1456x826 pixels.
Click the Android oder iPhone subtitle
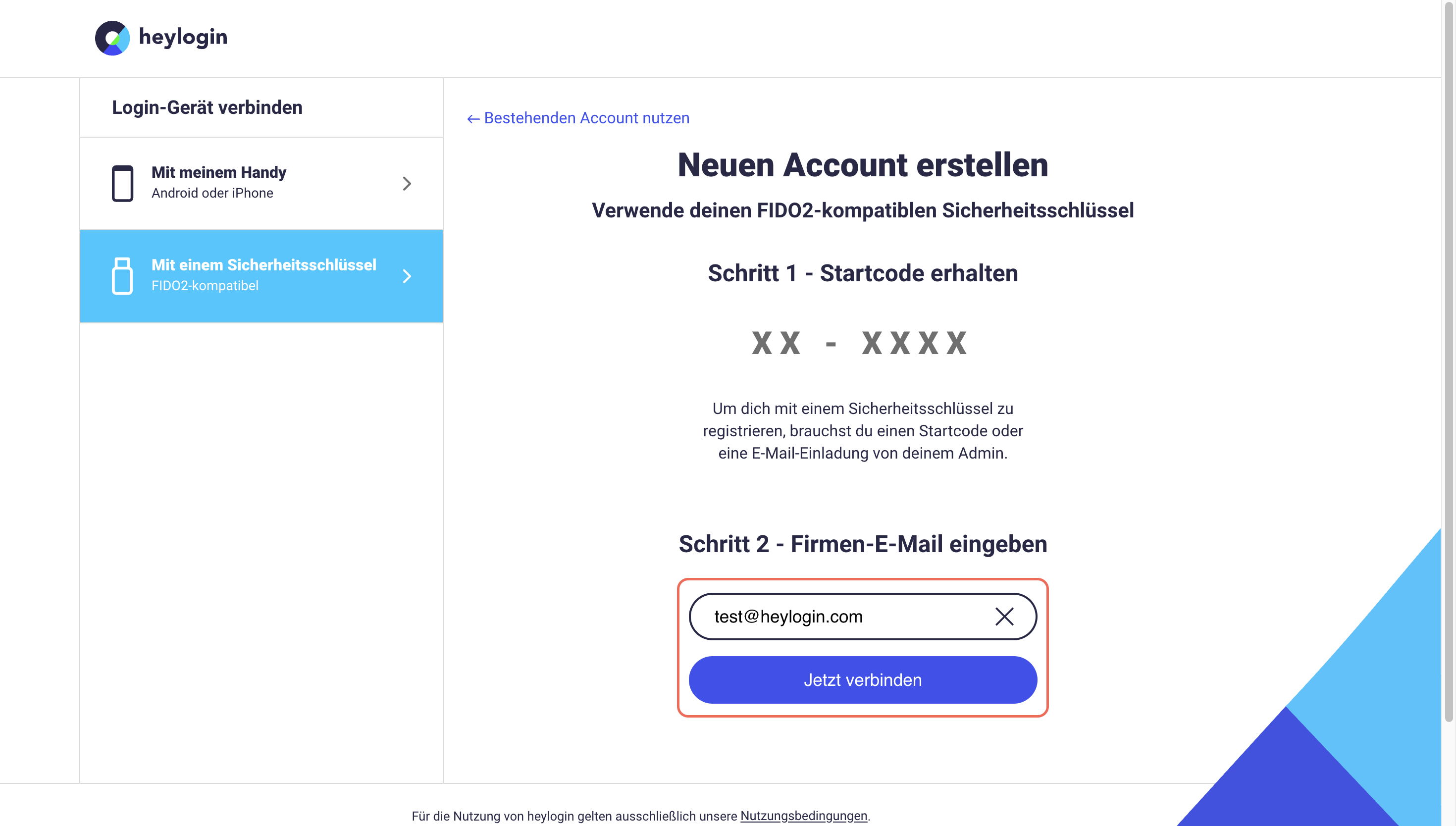tap(212, 194)
